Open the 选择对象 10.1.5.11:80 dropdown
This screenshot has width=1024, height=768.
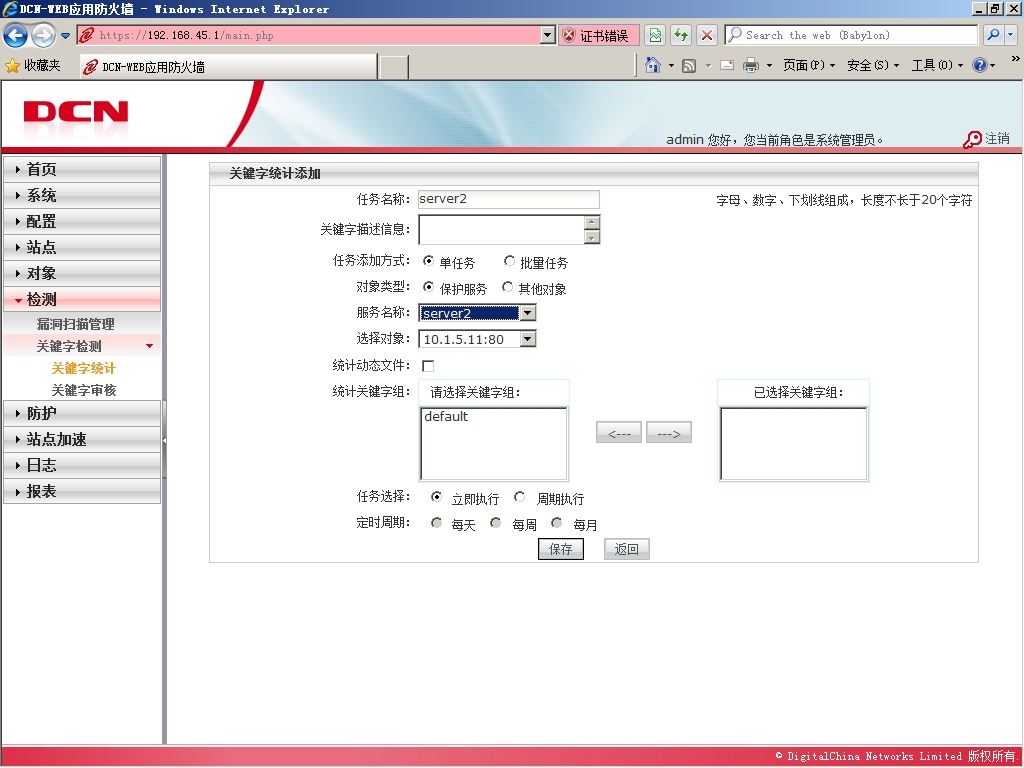(477, 339)
